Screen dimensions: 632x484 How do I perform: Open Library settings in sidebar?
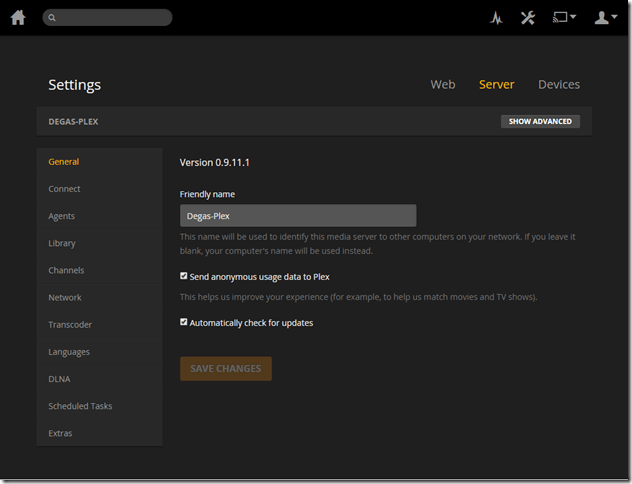point(62,243)
